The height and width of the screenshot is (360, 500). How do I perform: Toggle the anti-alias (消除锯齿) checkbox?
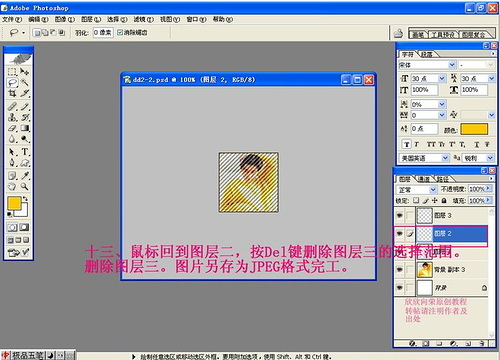(120, 32)
